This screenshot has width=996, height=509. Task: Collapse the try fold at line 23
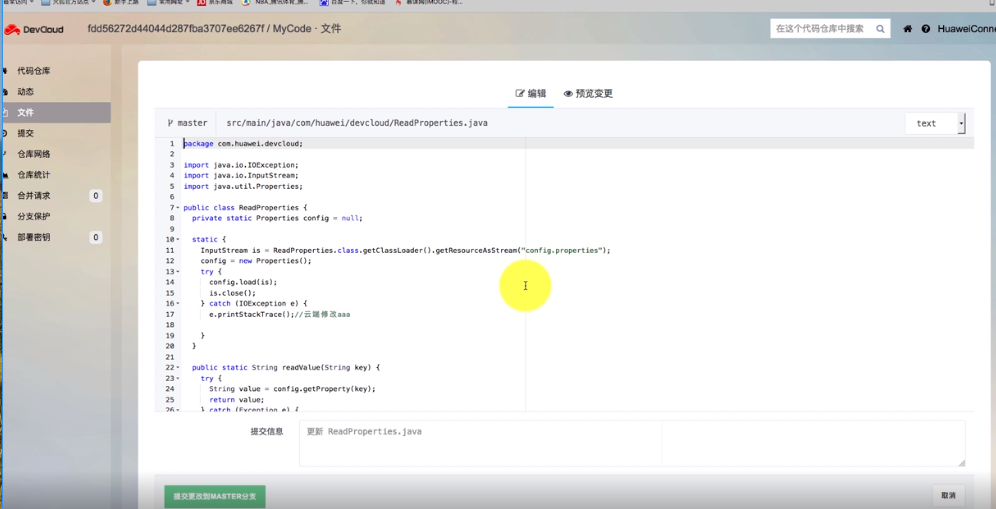coord(178,378)
